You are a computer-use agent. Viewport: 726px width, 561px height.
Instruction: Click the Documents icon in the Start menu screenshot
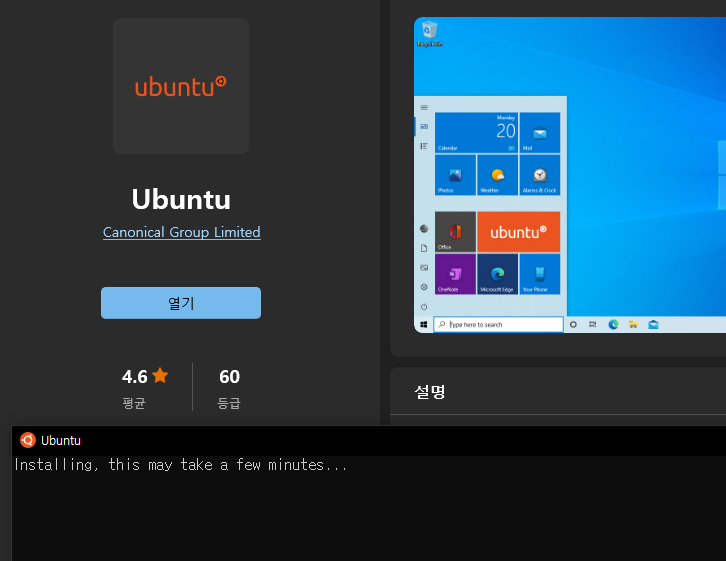pyautogui.click(x=424, y=248)
